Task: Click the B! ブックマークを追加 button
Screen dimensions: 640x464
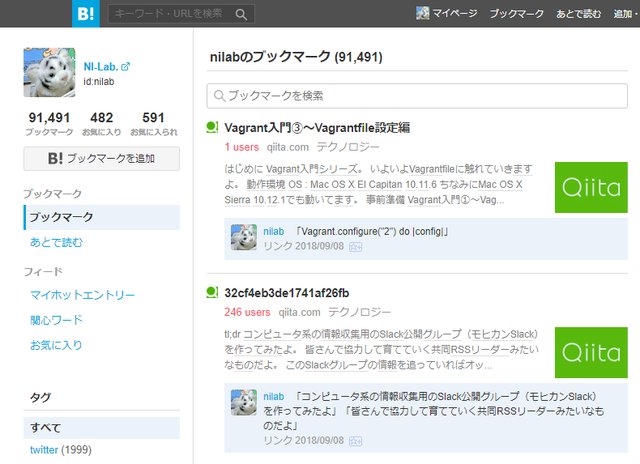Action: [101, 158]
